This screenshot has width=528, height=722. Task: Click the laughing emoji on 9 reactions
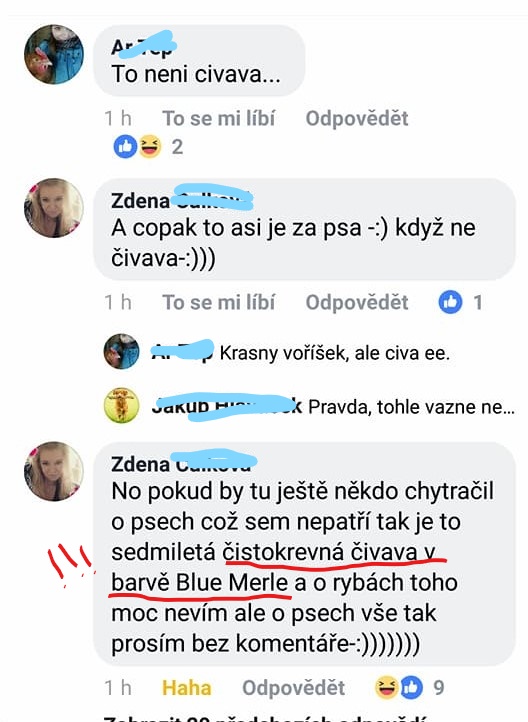(x=387, y=687)
